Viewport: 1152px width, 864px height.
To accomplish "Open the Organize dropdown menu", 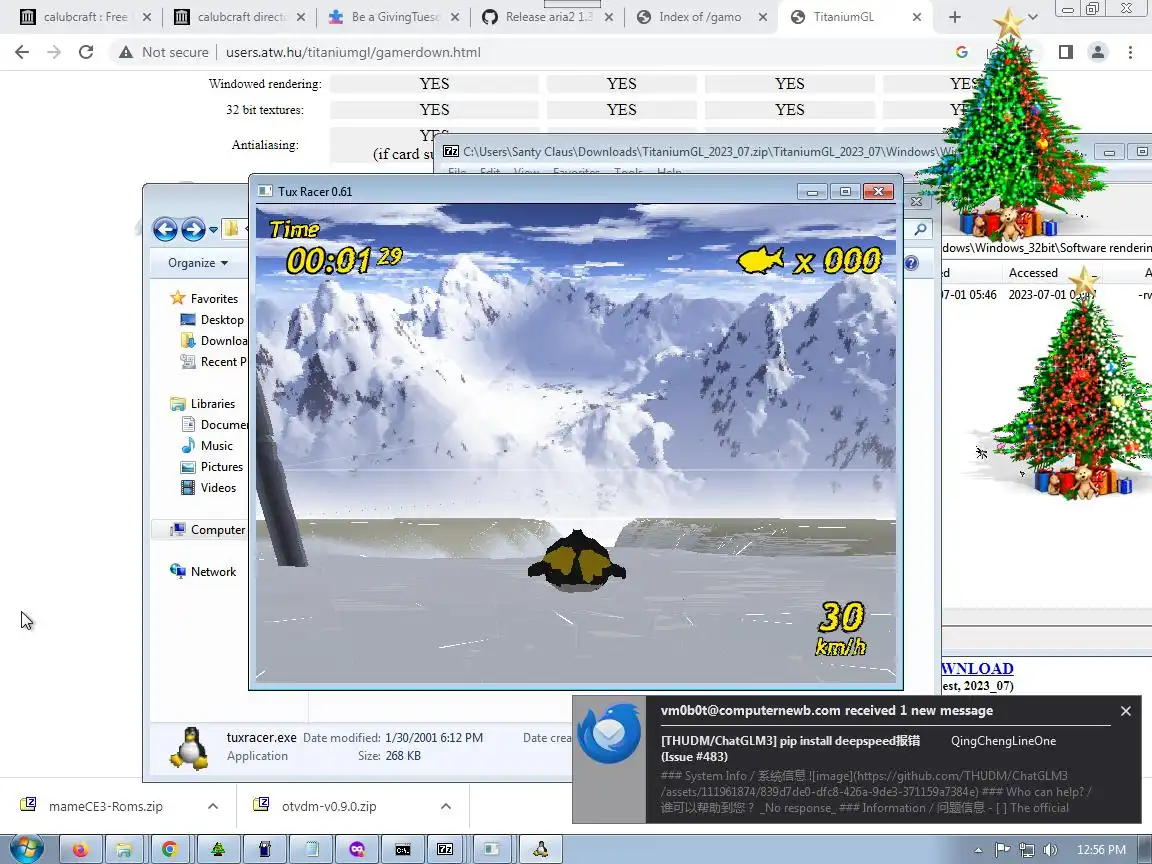I will (x=198, y=263).
